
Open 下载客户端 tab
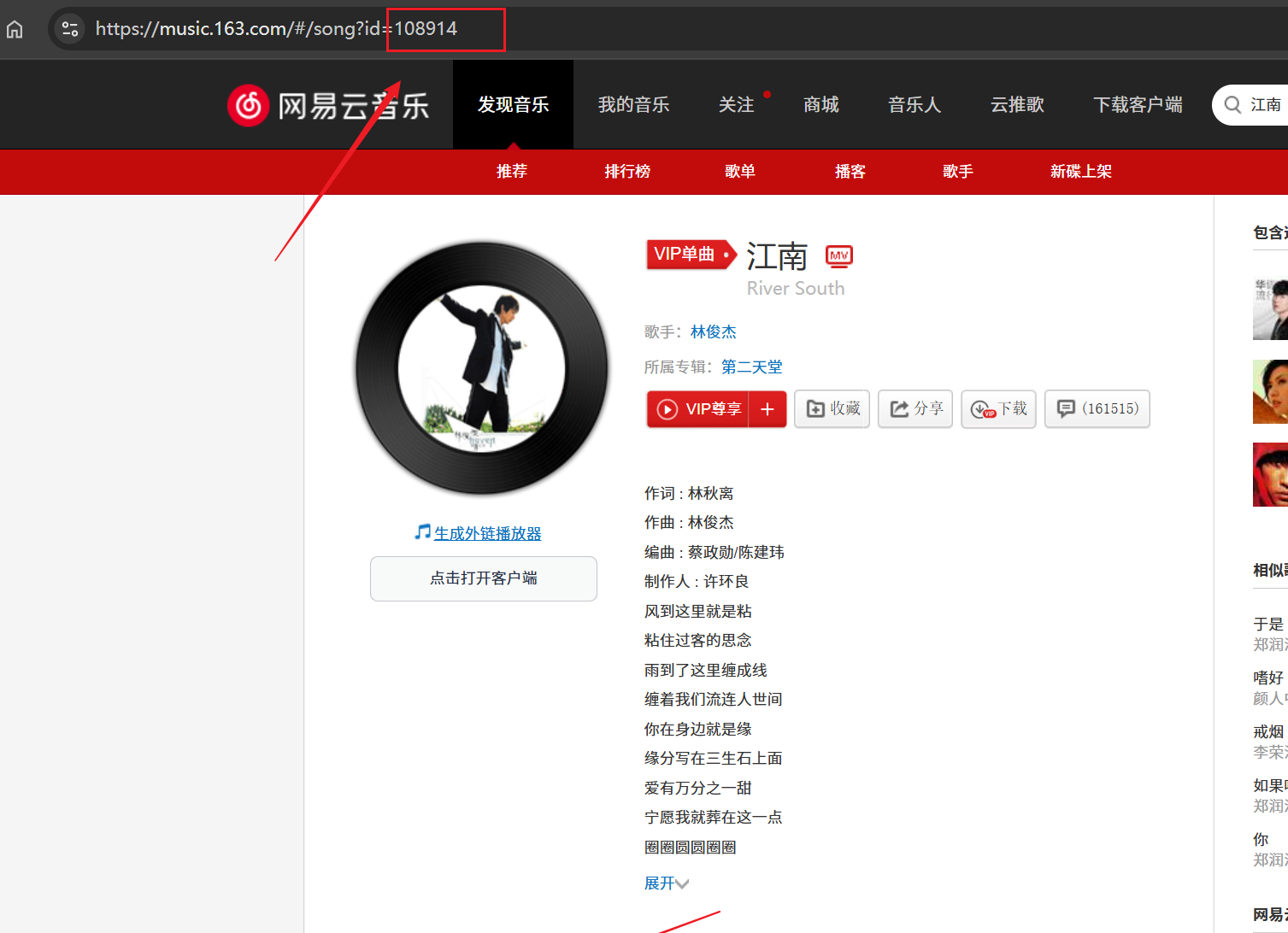click(1138, 104)
